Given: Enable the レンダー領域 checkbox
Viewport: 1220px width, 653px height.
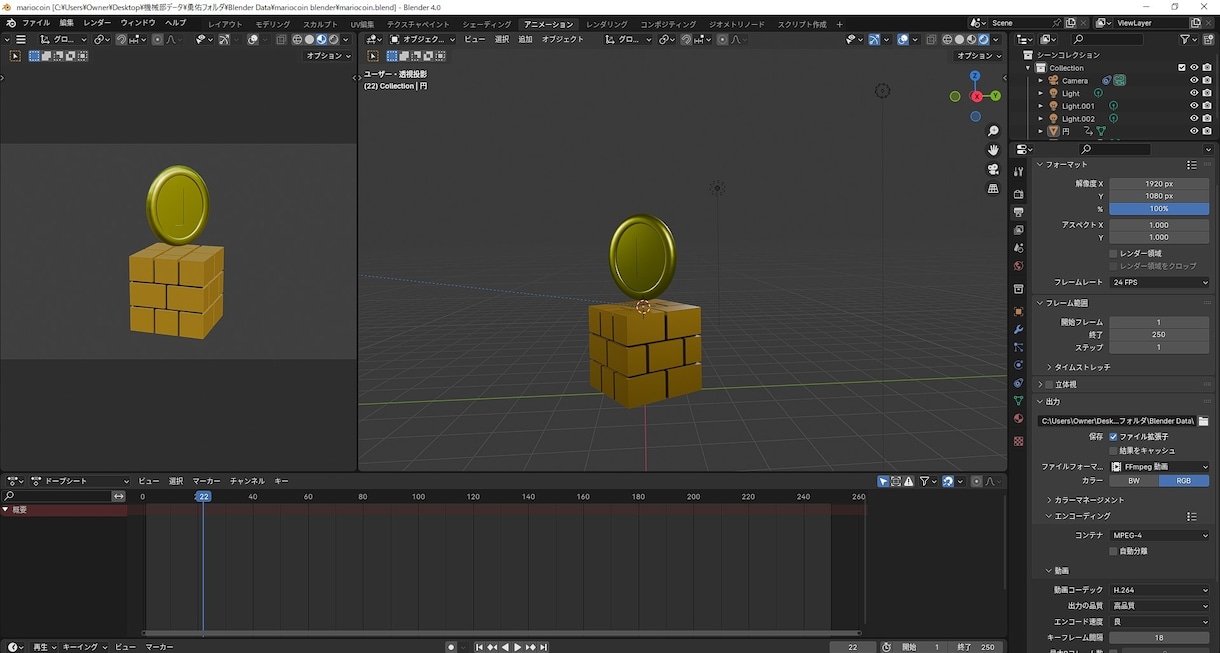Looking at the screenshot, I should click(x=1113, y=254).
